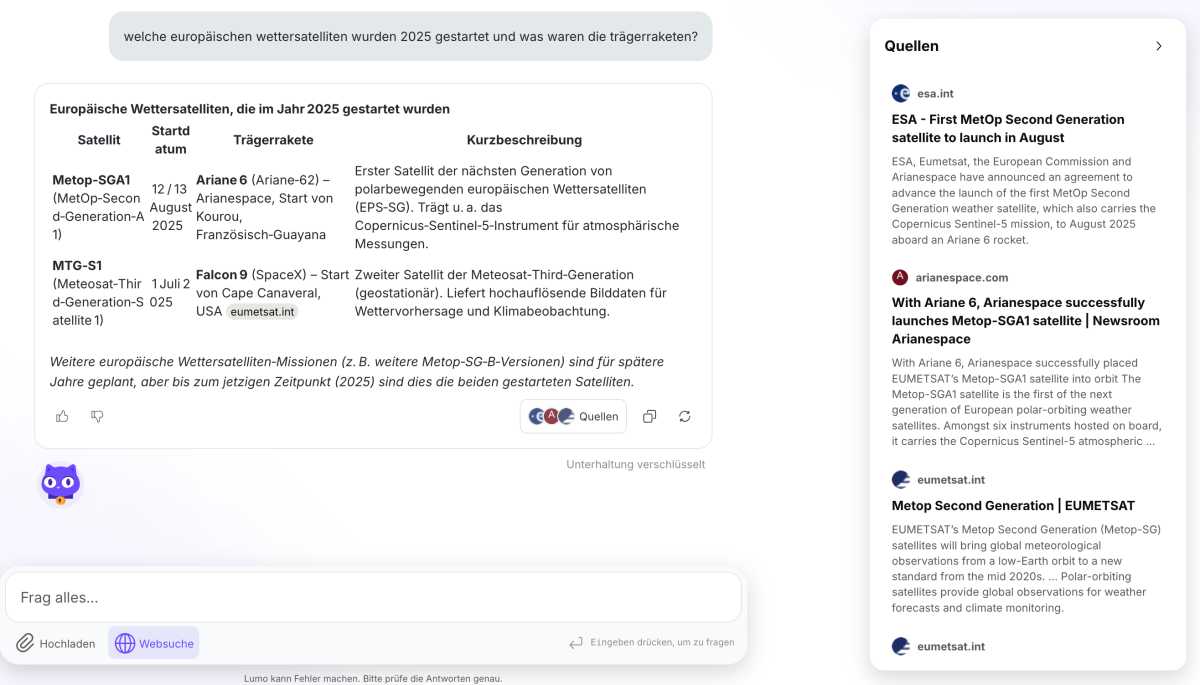
Task: Click the Lumo cat mascot icon
Action: point(60,484)
